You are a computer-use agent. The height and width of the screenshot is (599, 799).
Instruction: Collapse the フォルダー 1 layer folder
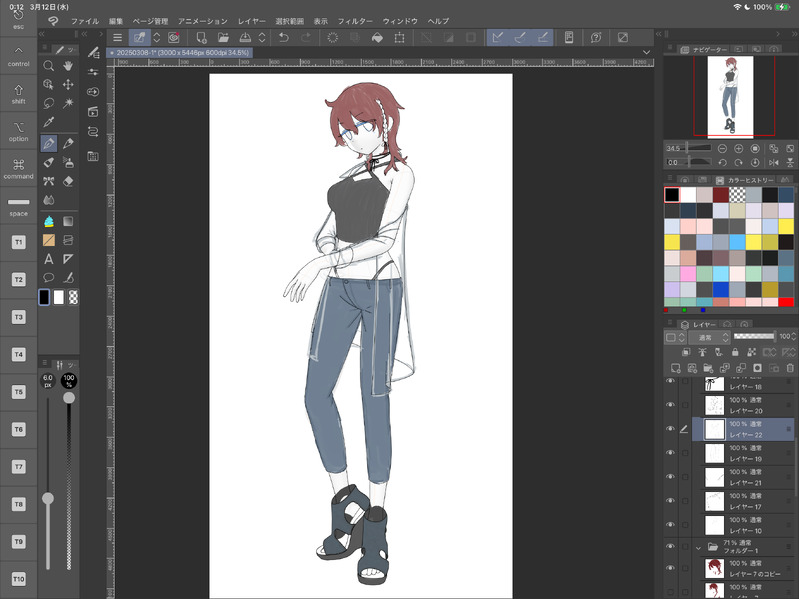click(699, 547)
